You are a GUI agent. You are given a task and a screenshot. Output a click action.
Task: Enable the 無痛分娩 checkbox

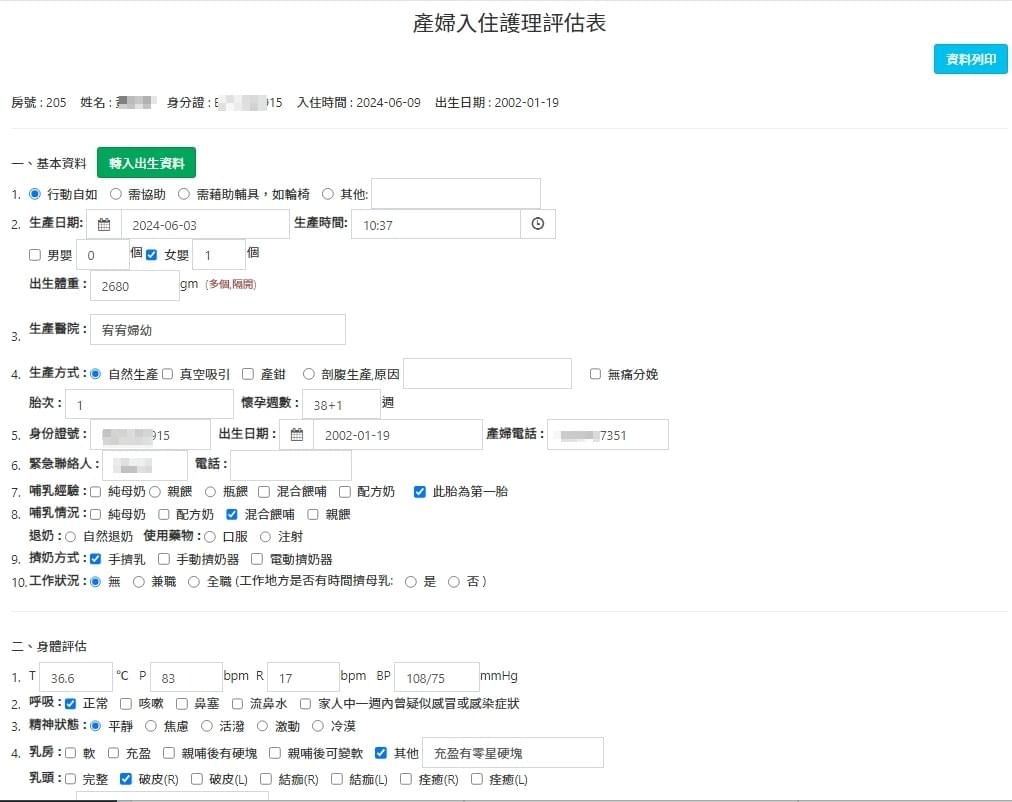596,374
